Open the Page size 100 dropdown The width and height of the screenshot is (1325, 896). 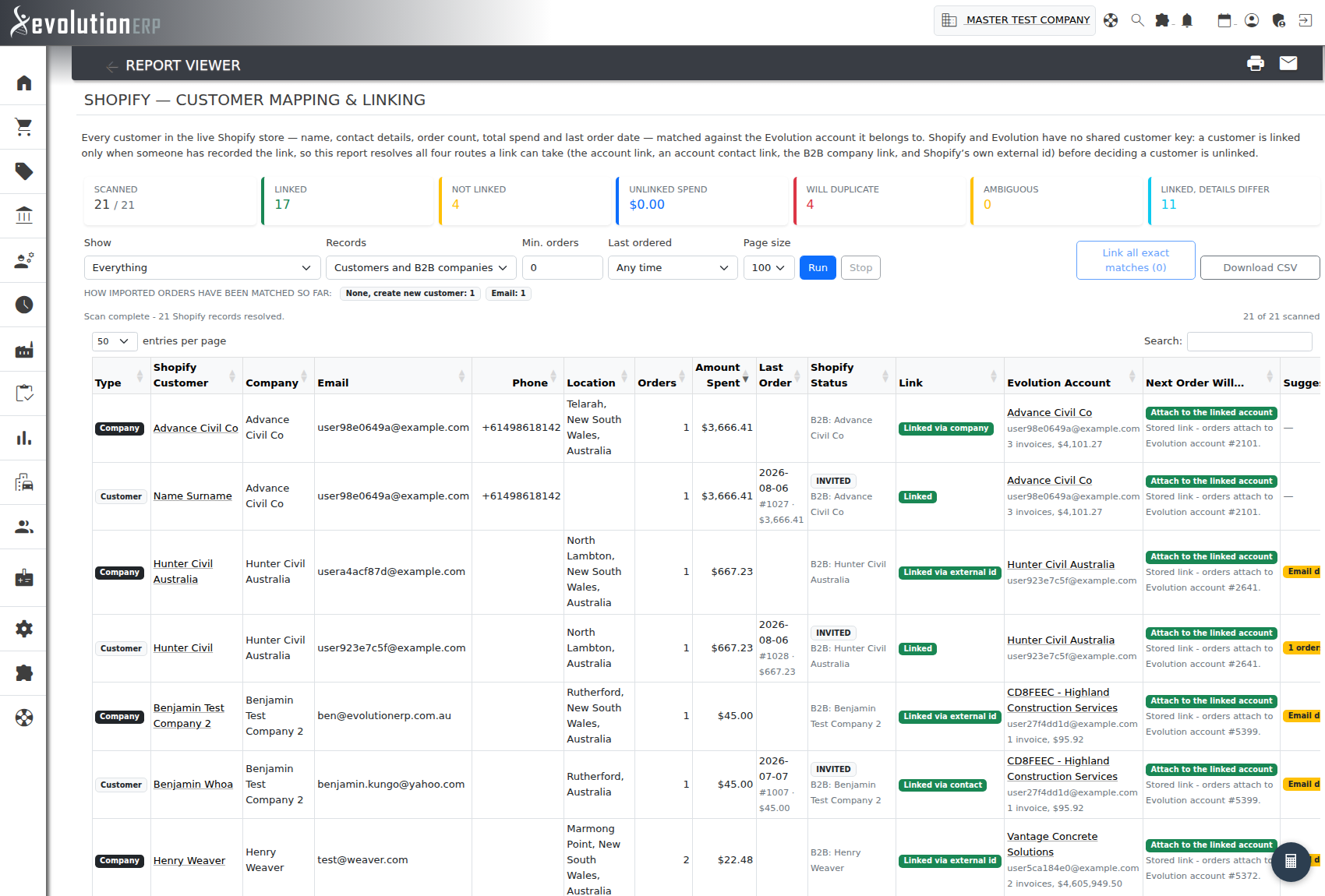pos(768,267)
